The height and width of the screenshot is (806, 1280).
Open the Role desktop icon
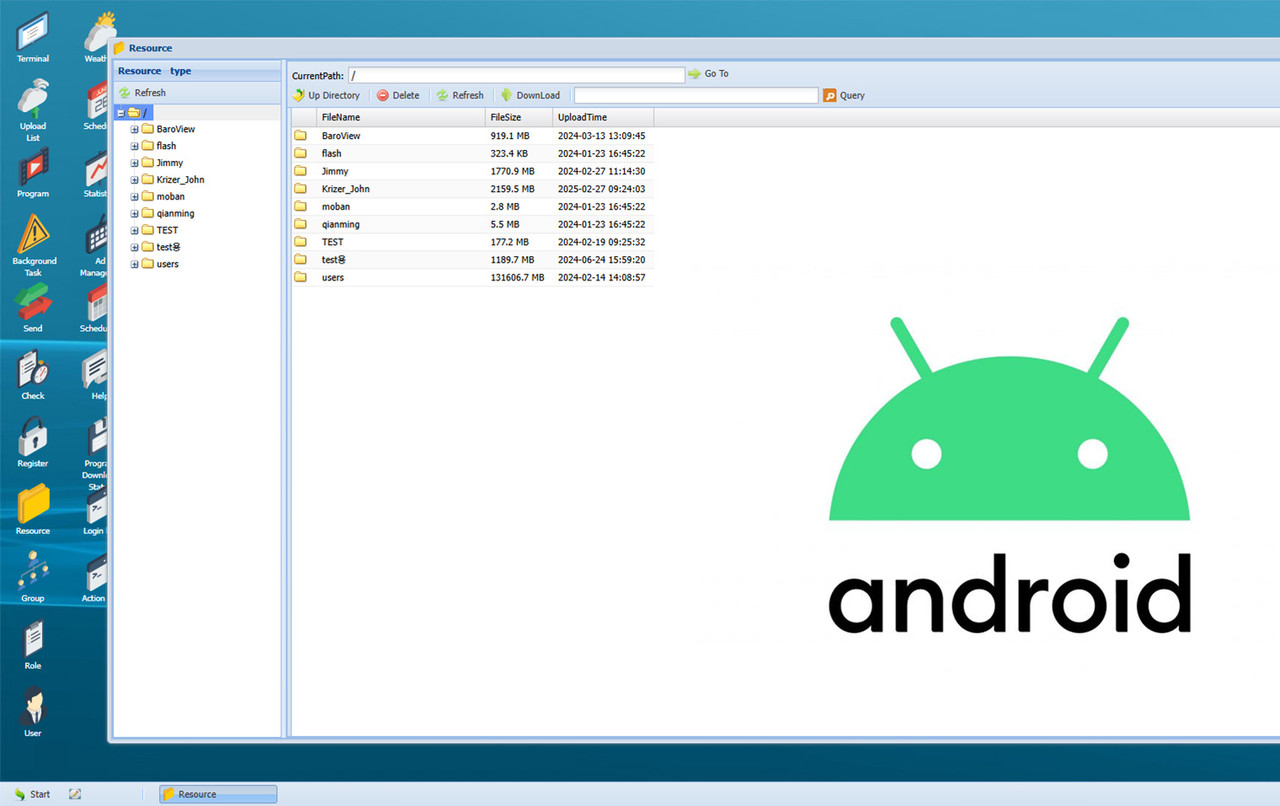33,644
